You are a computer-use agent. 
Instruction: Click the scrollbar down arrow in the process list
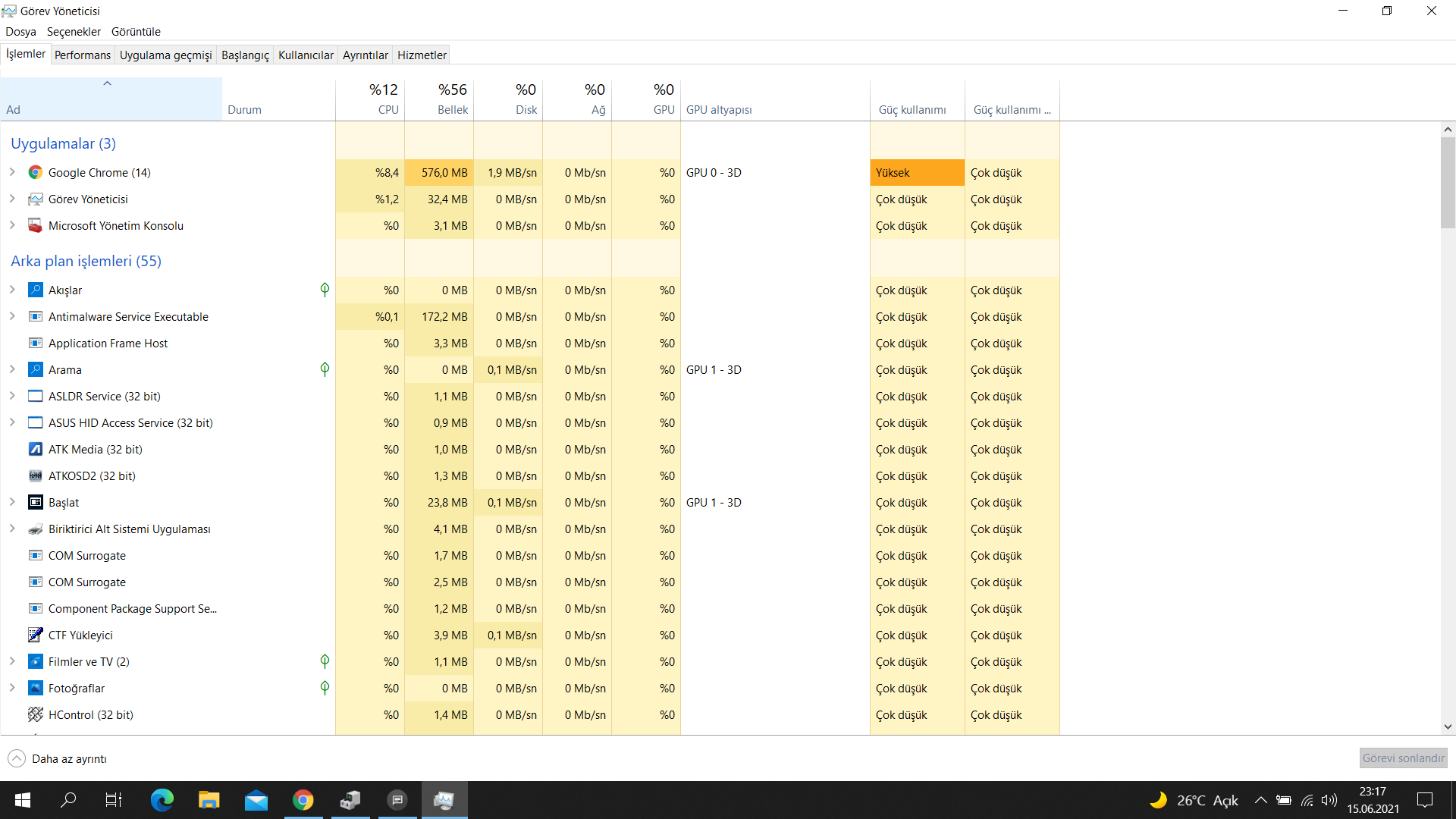tap(1448, 726)
